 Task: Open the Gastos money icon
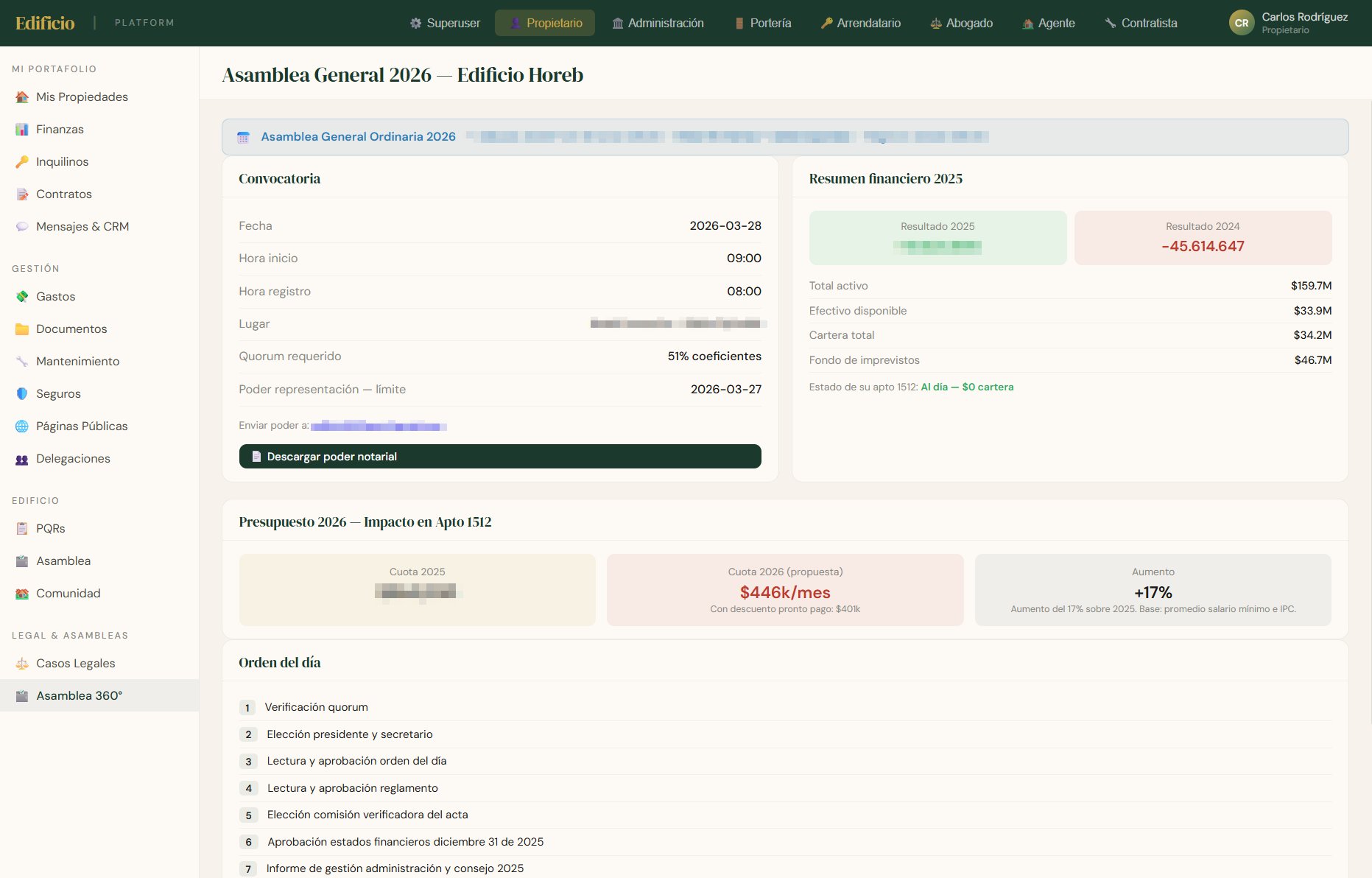[22, 297]
